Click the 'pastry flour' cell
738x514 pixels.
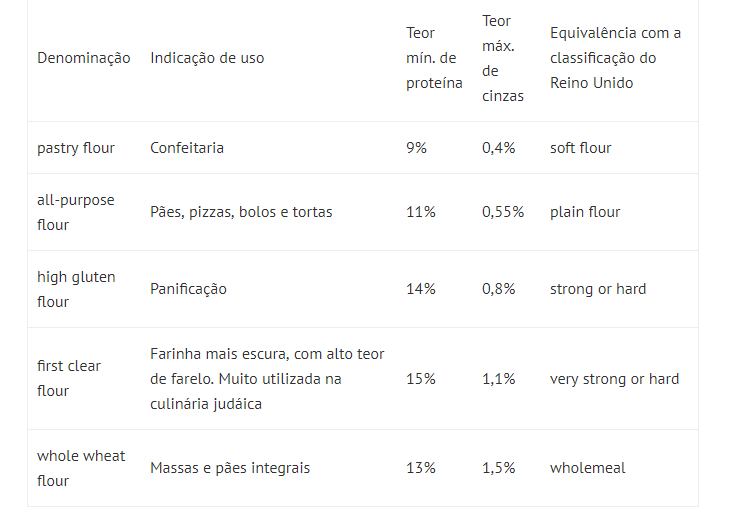click(x=76, y=148)
